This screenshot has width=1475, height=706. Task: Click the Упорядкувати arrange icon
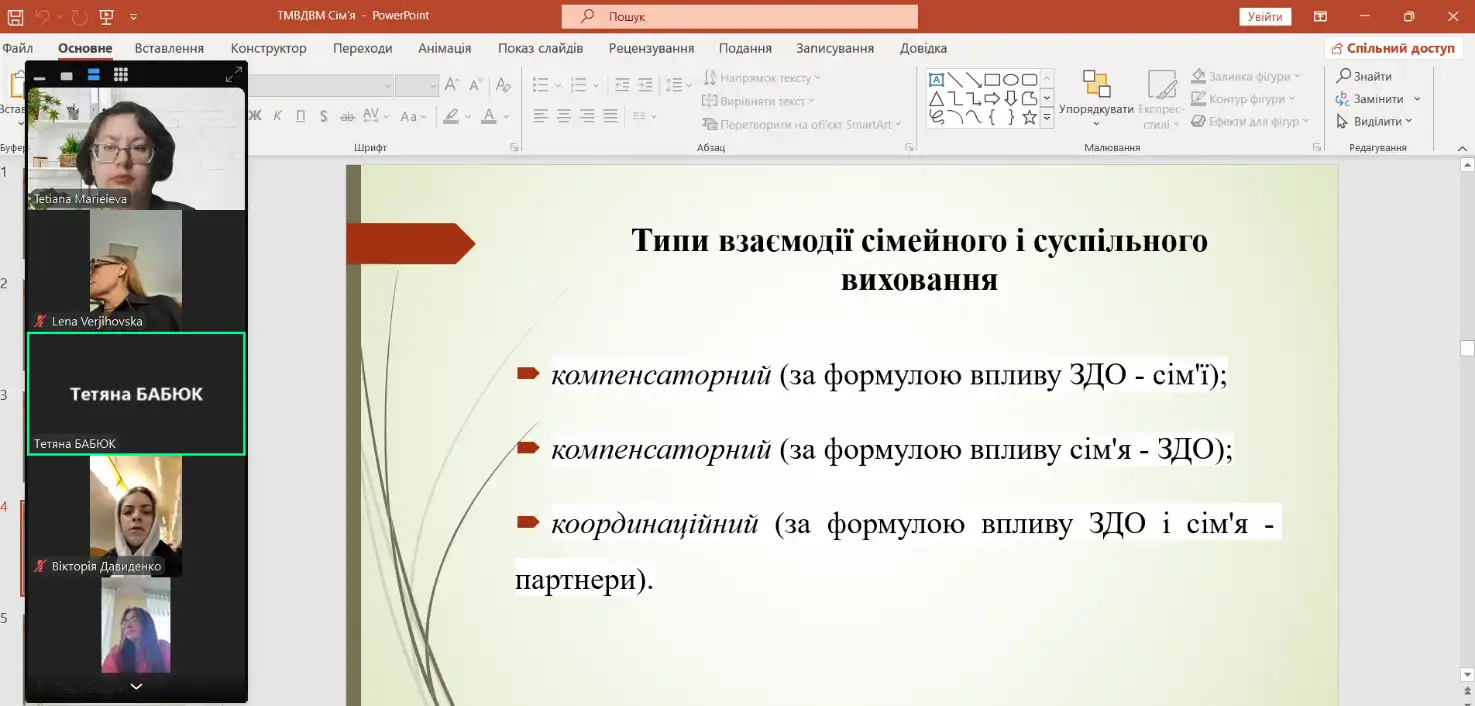tap(1096, 85)
